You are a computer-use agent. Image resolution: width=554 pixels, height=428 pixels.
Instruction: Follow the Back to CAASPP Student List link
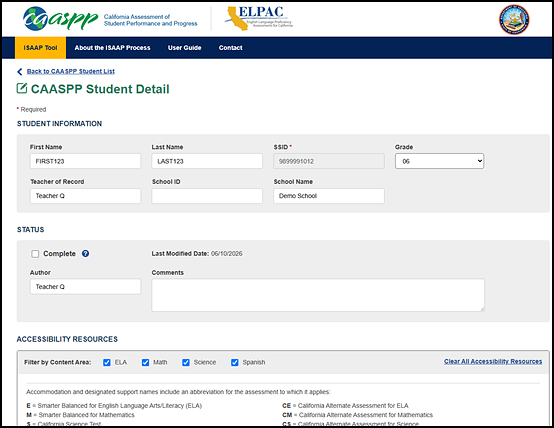click(71, 71)
